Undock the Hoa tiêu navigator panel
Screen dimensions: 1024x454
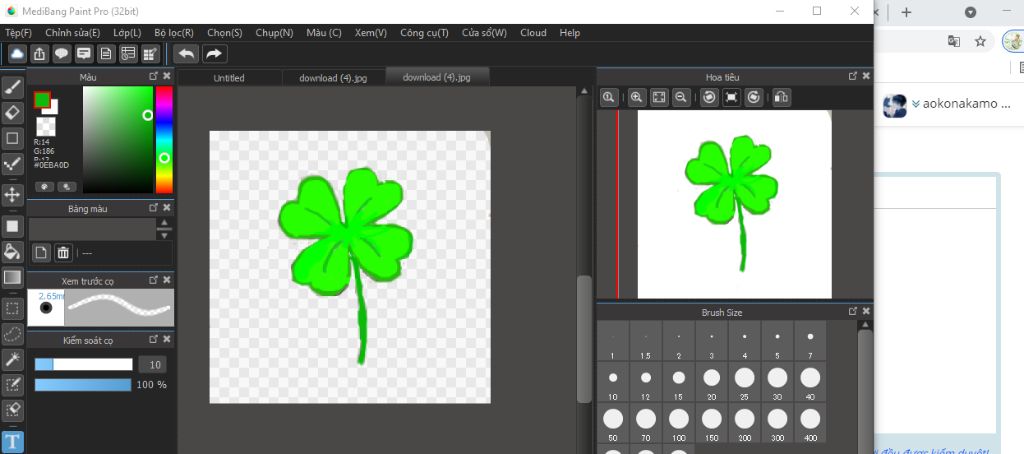point(852,76)
